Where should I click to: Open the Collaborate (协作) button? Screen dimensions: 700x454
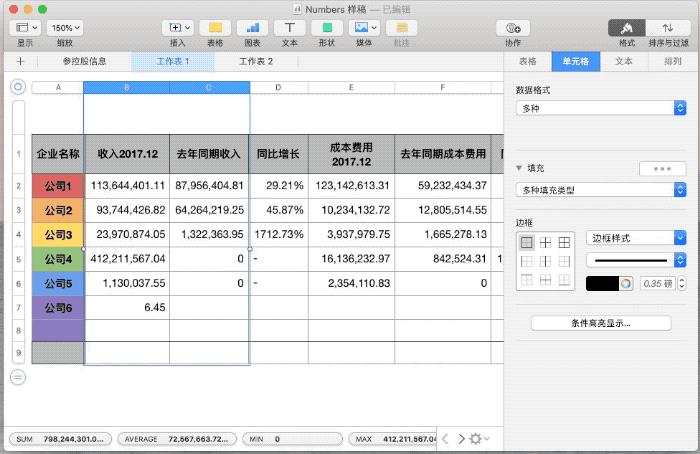pos(513,28)
